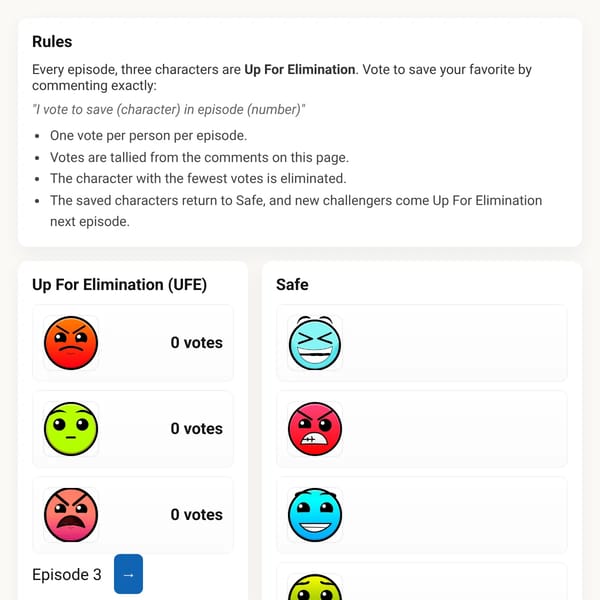Select the blue grinning face character
The image size is (600, 600).
(315, 515)
